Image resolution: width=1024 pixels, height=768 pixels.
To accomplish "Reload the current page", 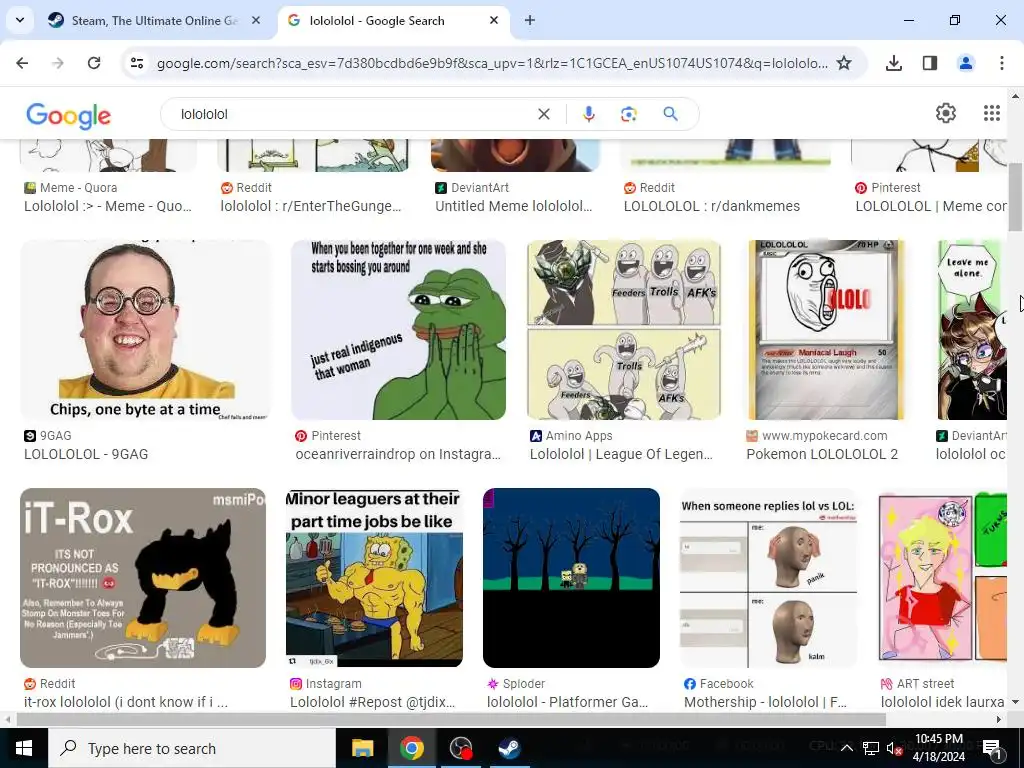I will tap(94, 63).
